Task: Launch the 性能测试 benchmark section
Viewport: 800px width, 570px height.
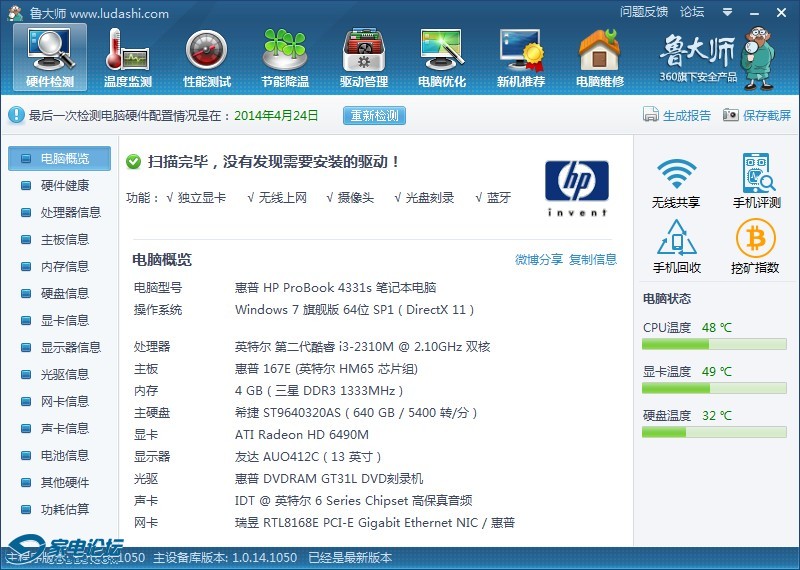Action: click(x=206, y=58)
